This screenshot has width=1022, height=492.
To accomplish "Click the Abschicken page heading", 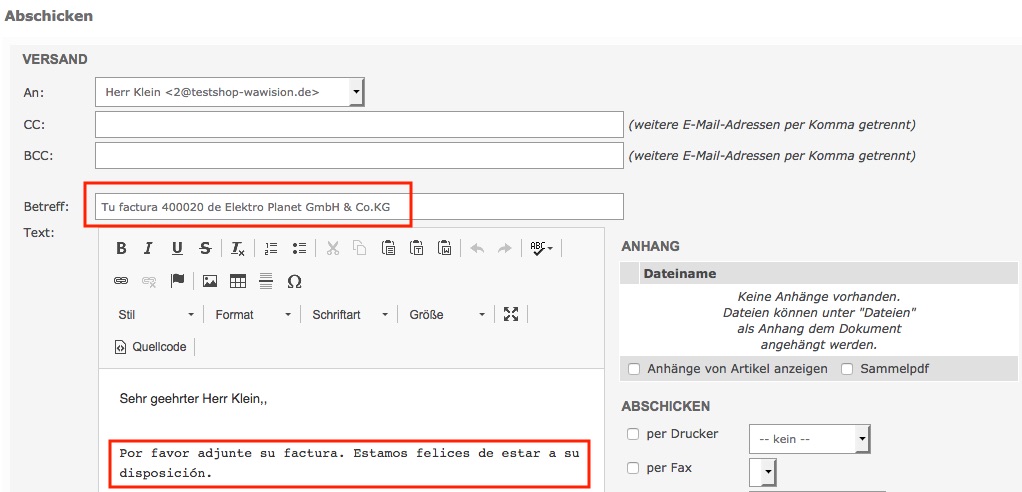I will (48, 15).
